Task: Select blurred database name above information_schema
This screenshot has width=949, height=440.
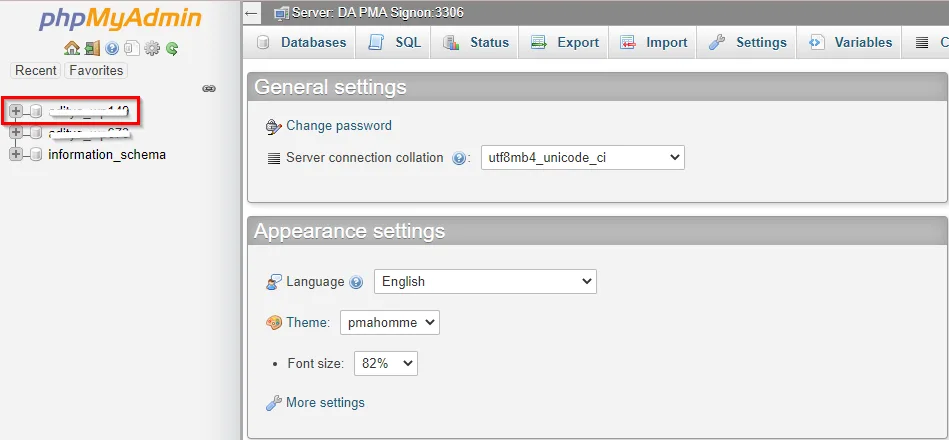Action: coord(89,133)
